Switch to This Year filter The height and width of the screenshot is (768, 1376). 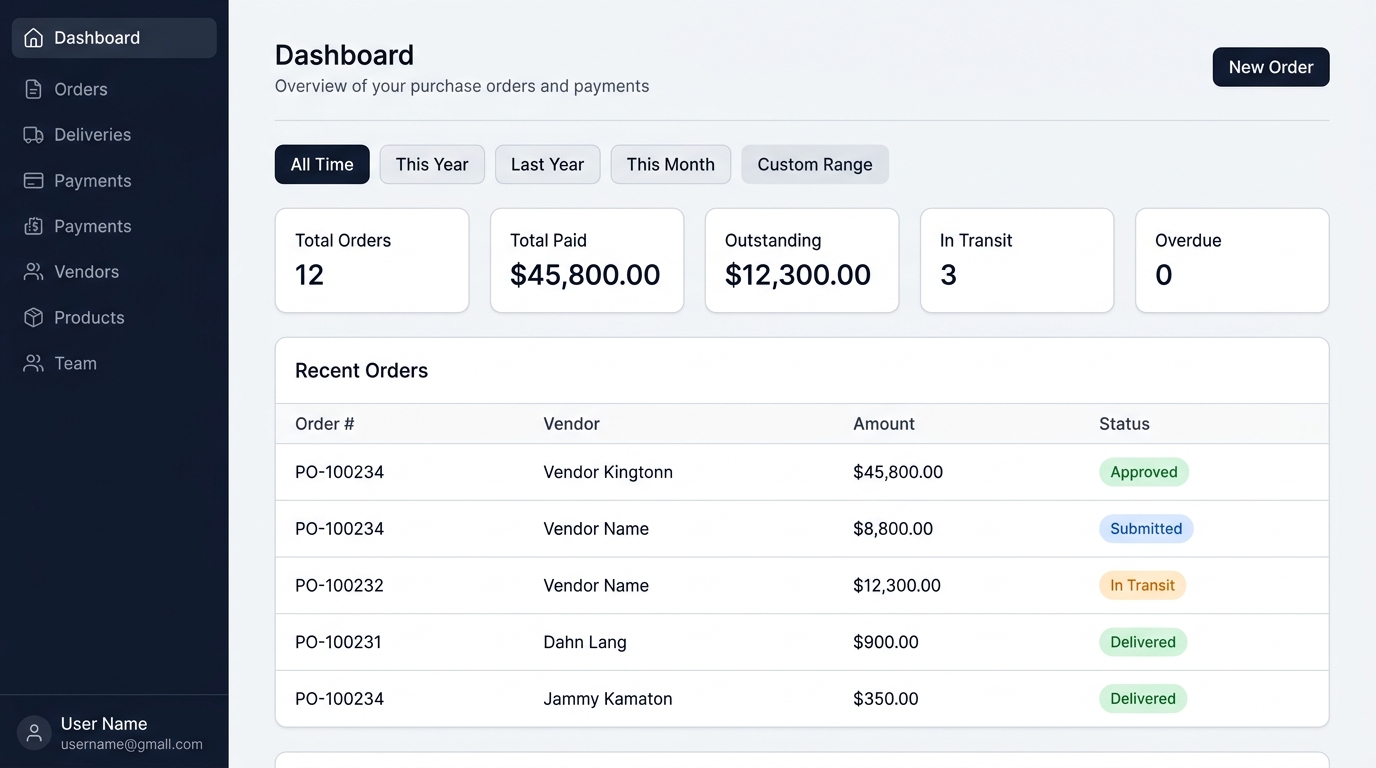coord(432,165)
